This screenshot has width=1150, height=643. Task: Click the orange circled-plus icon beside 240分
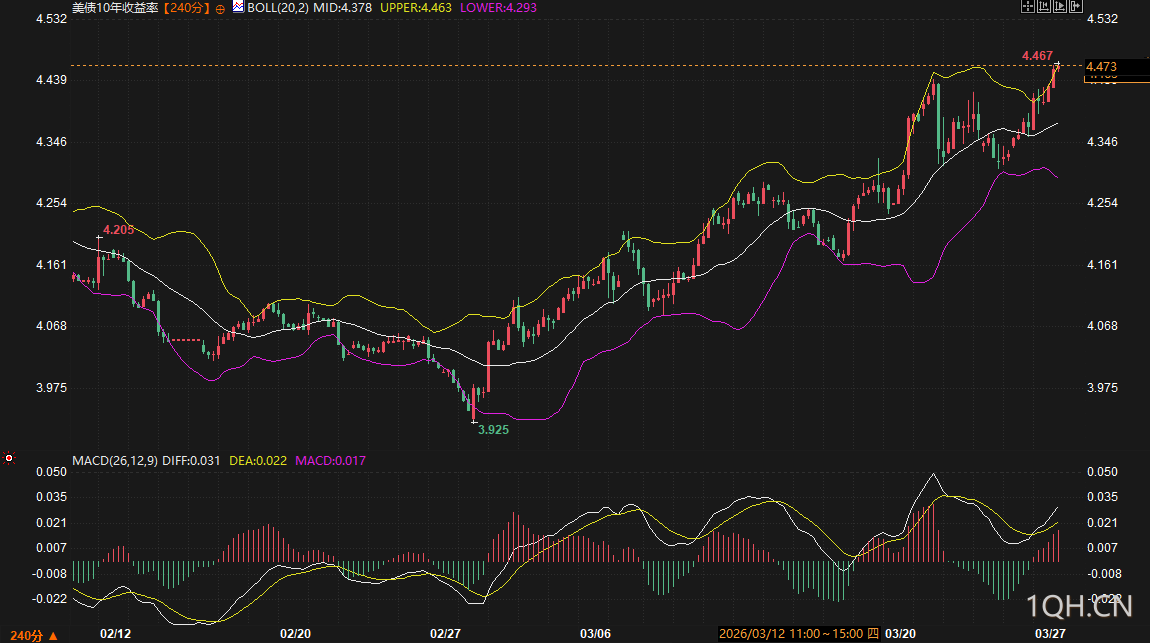point(220,8)
